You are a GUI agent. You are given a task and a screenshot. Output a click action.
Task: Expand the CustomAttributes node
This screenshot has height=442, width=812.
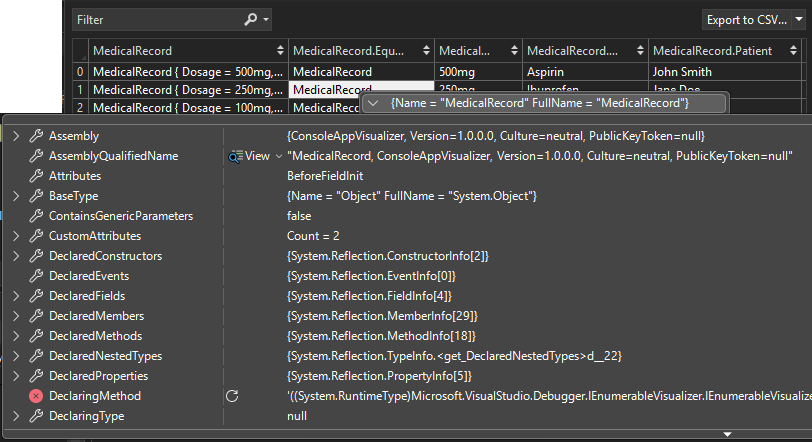16,236
